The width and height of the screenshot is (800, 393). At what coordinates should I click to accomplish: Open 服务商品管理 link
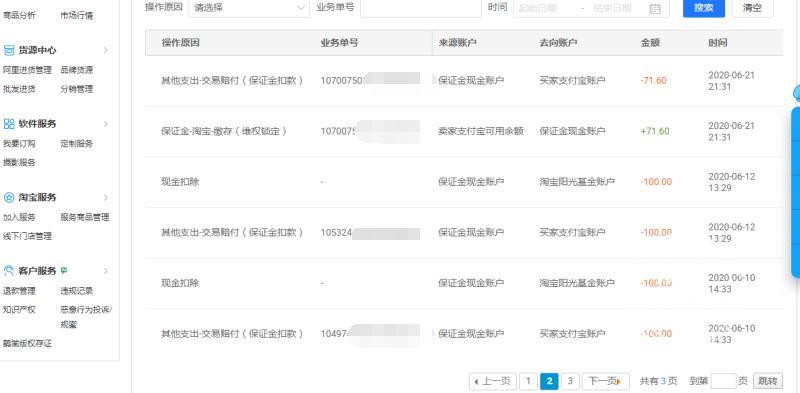(x=85, y=217)
